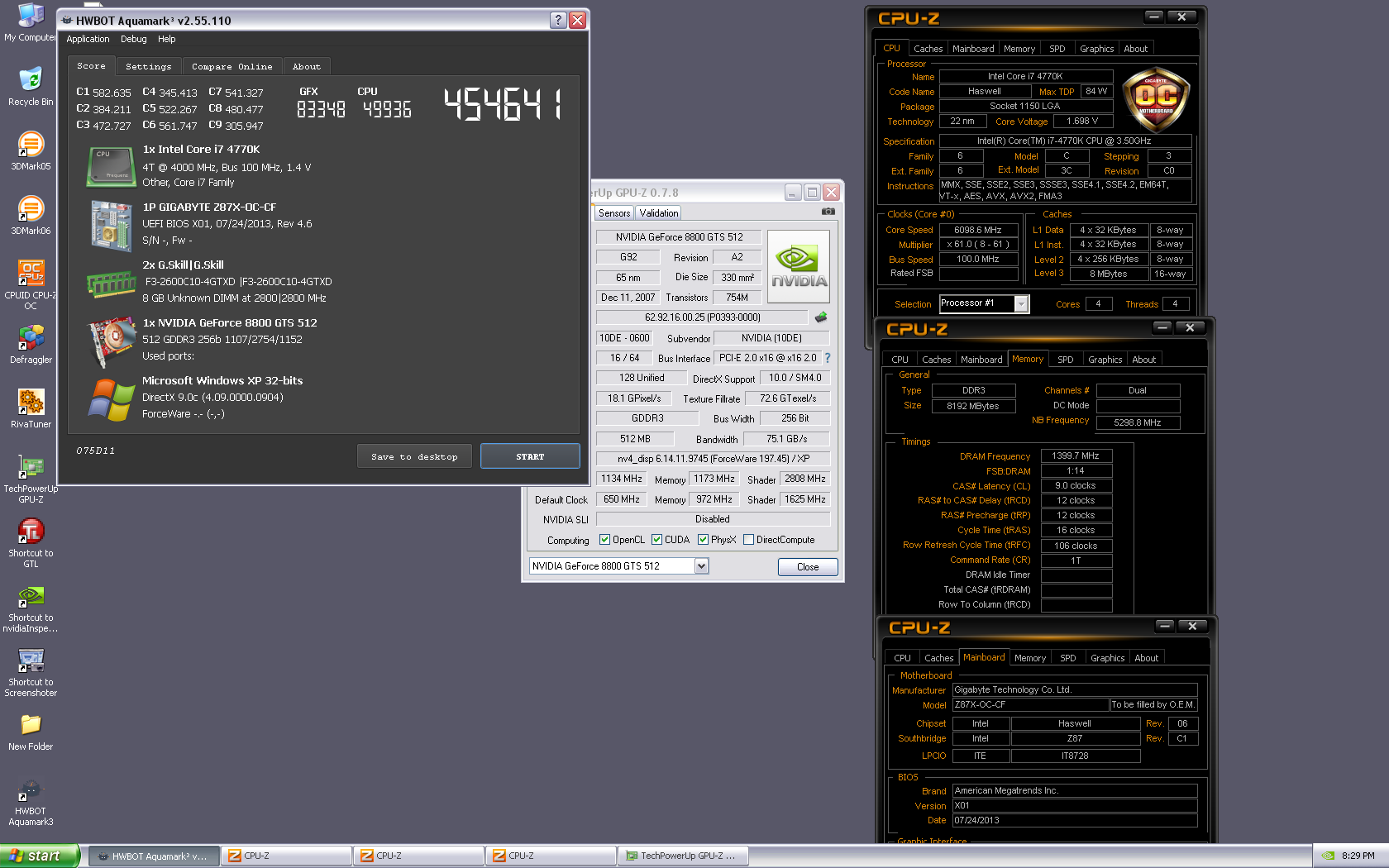This screenshot has width=1389, height=868.
Task: Open the New Folder desktop icon
Action: [x=31, y=731]
